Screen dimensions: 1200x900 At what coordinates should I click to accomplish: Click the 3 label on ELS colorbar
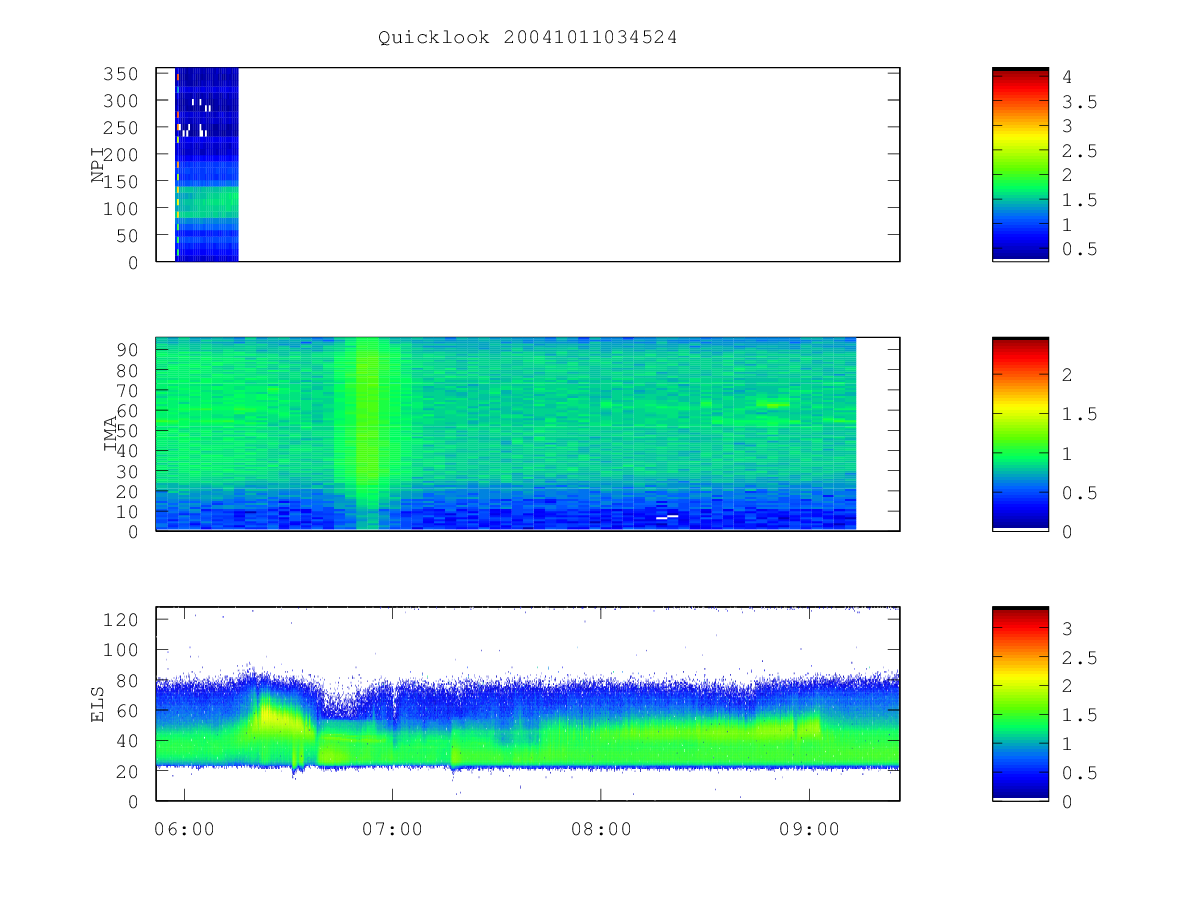[1067, 629]
